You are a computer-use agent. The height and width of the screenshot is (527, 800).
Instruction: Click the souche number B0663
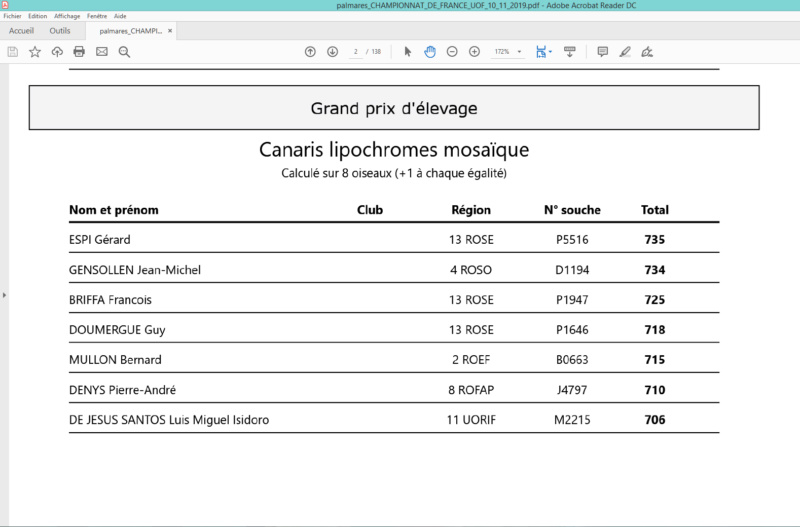572,360
